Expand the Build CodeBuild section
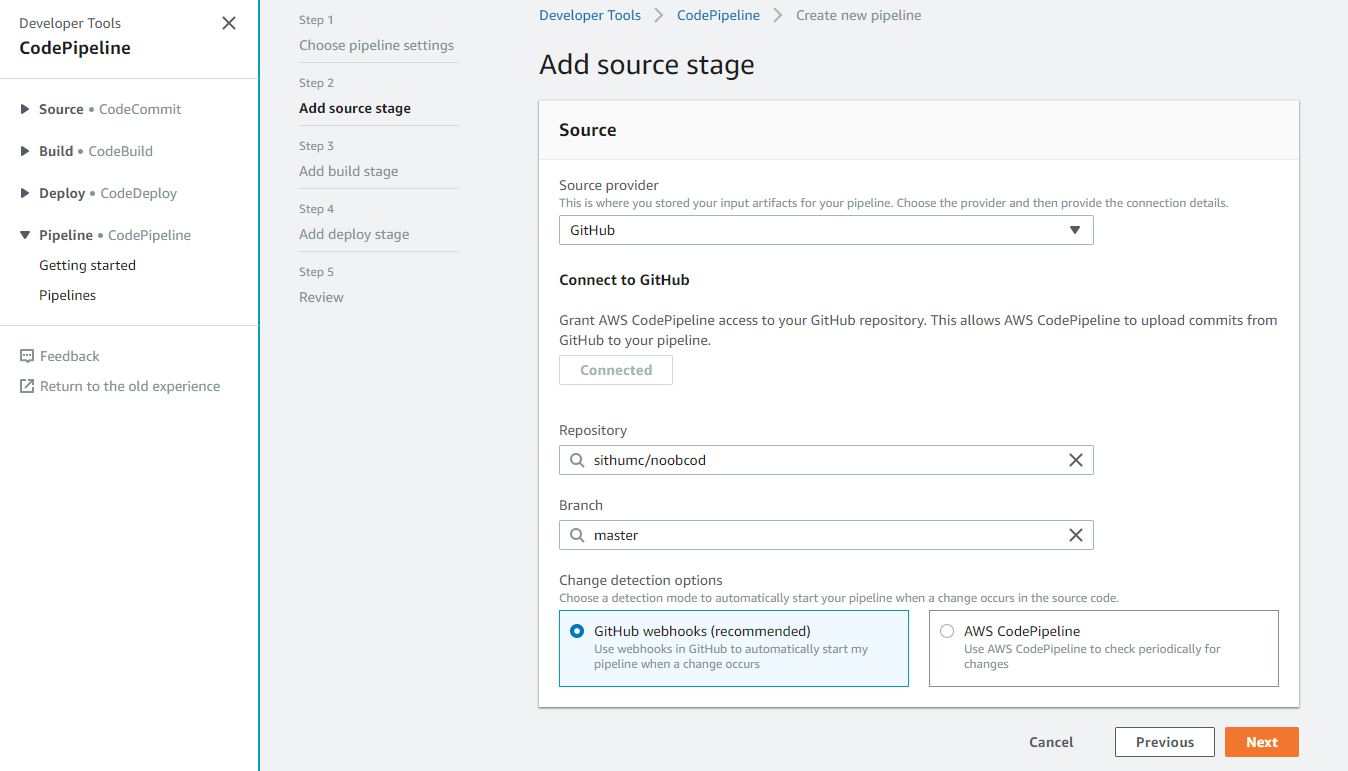1348x771 pixels. tap(25, 151)
